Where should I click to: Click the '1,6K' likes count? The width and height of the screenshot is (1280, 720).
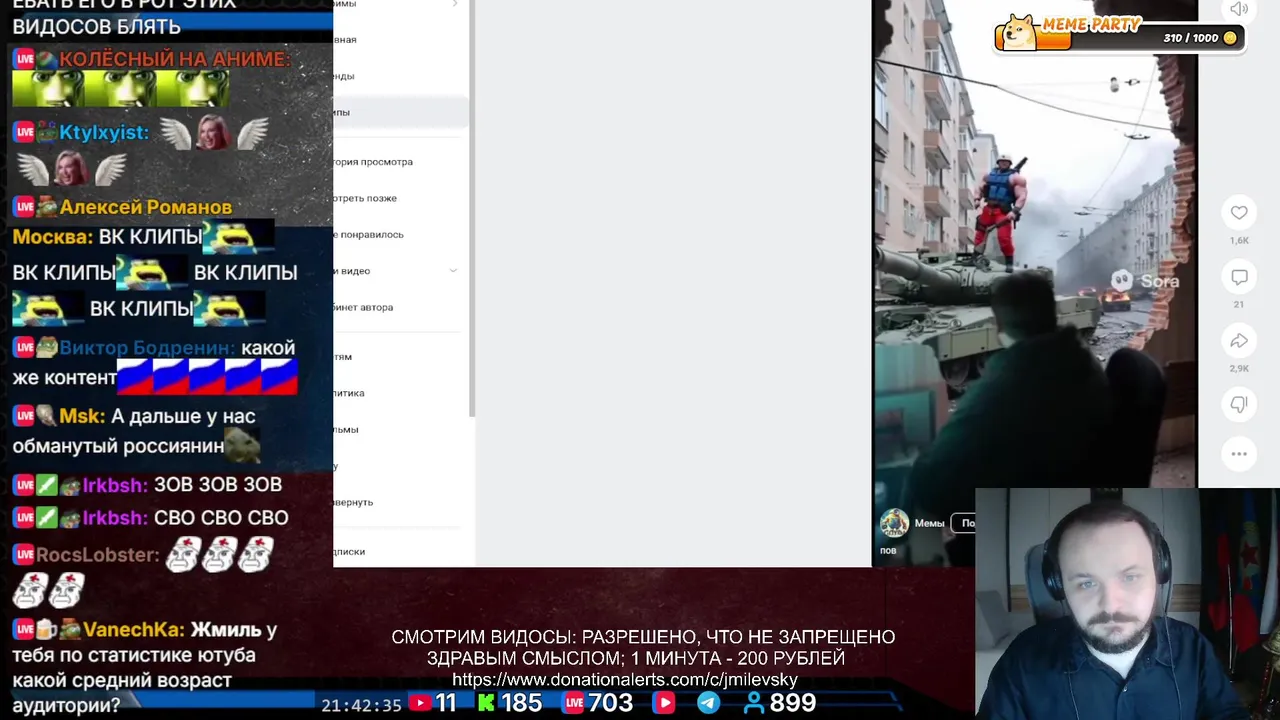1239,241
